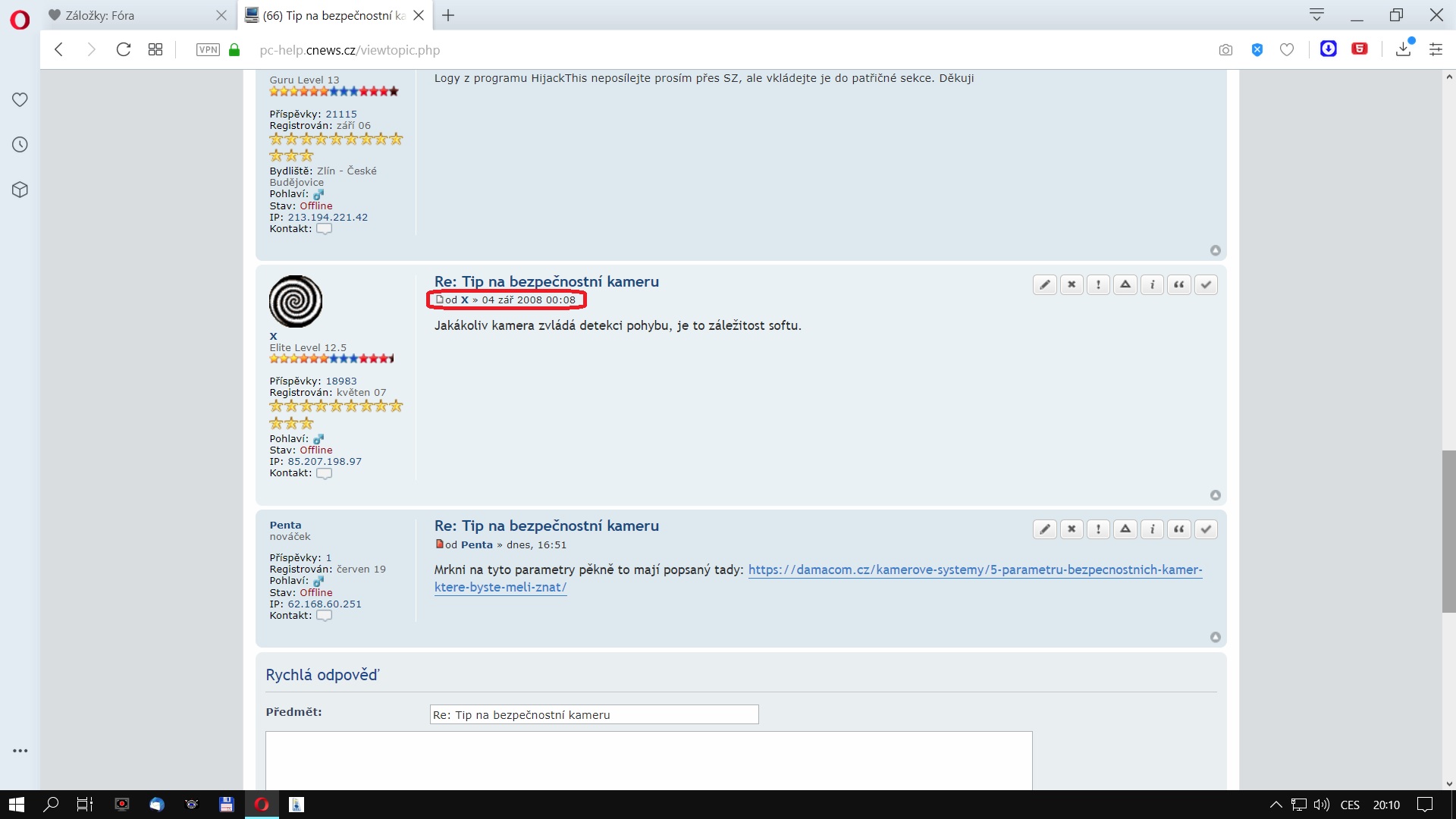Open damacom.cz kamerove-systemy link
Image resolution: width=1456 pixels, height=819 pixels.
(x=974, y=570)
